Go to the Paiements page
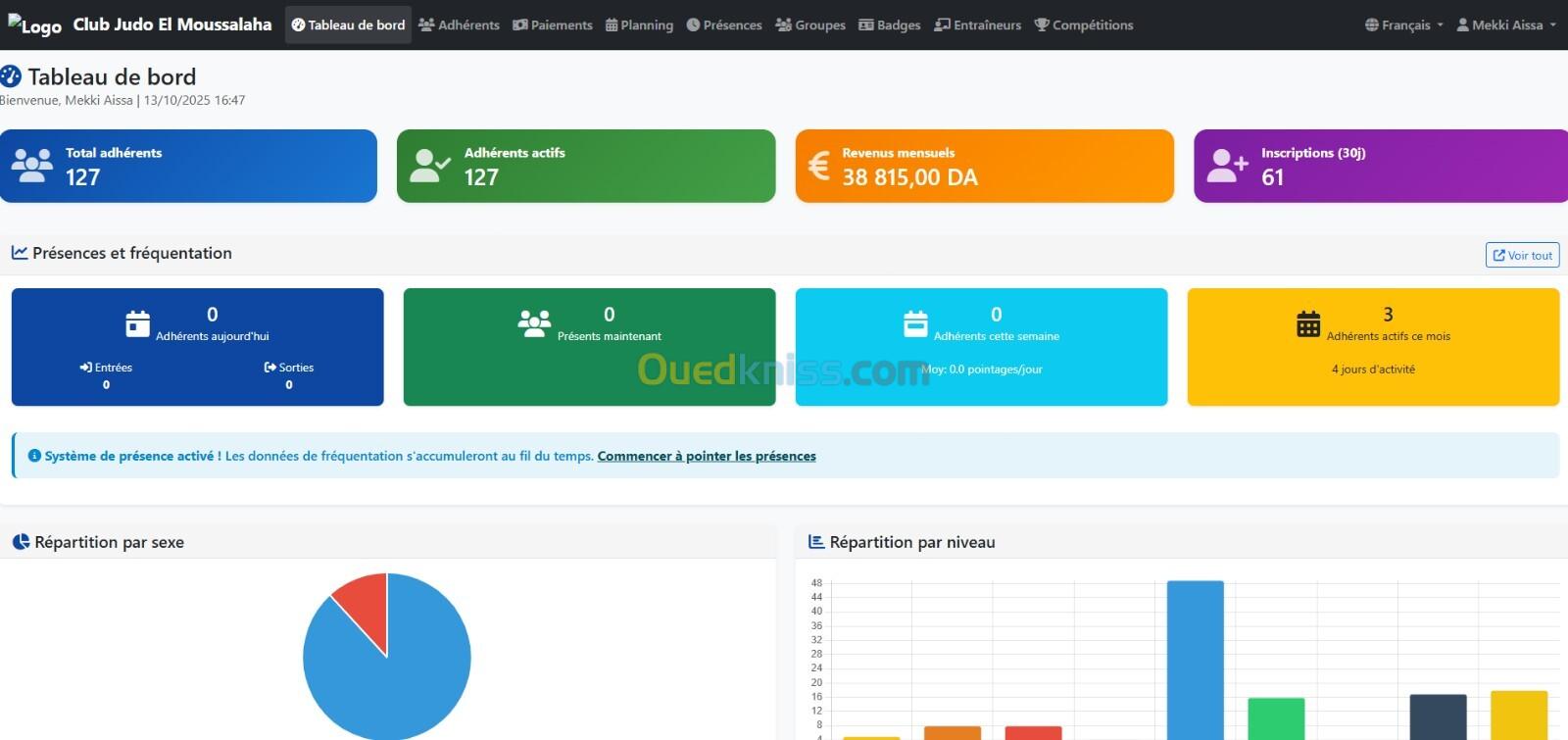 553,25
